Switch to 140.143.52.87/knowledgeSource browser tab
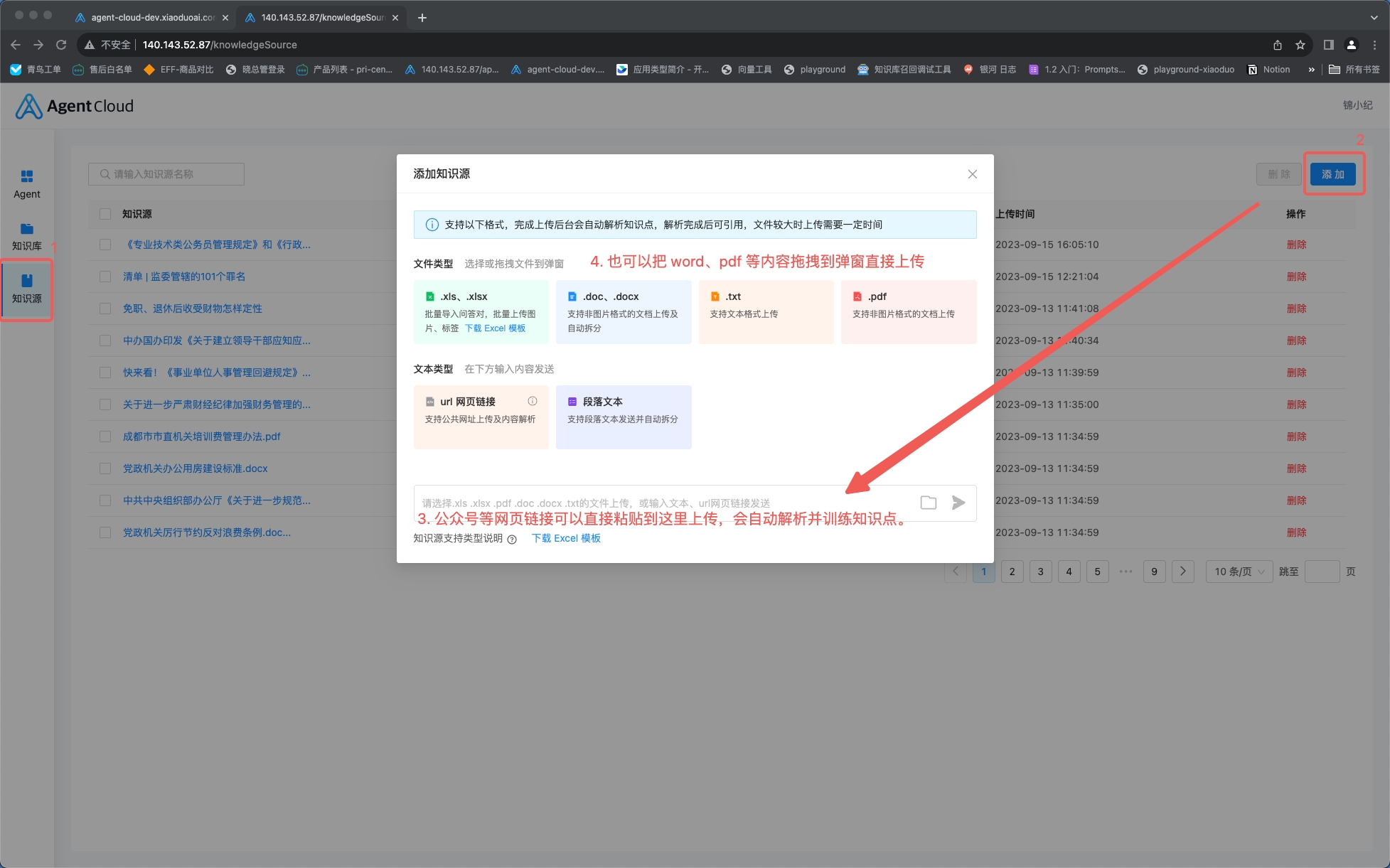Screen dimensions: 1390x868 (x=320, y=17)
